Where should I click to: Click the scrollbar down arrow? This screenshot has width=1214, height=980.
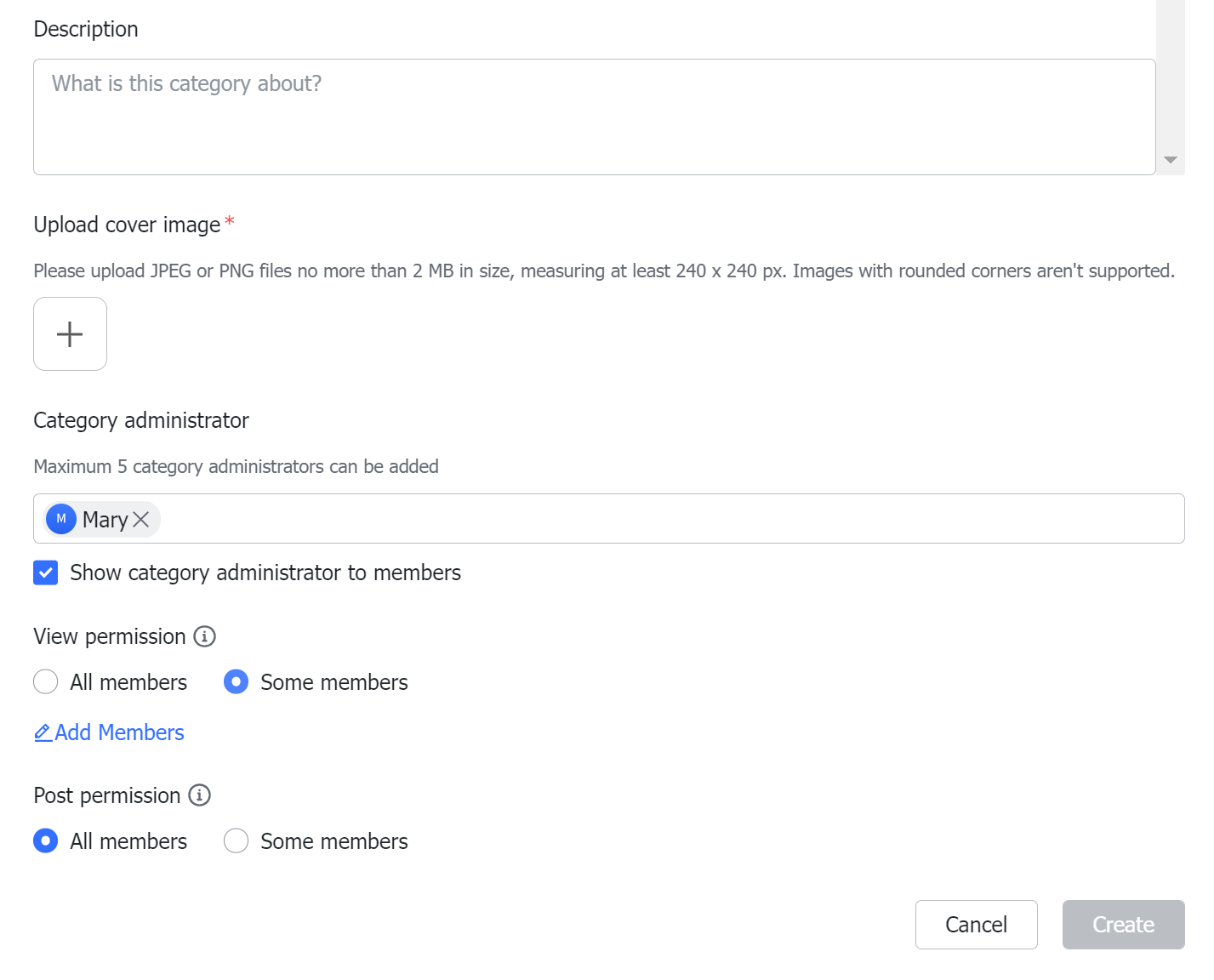tap(1171, 160)
